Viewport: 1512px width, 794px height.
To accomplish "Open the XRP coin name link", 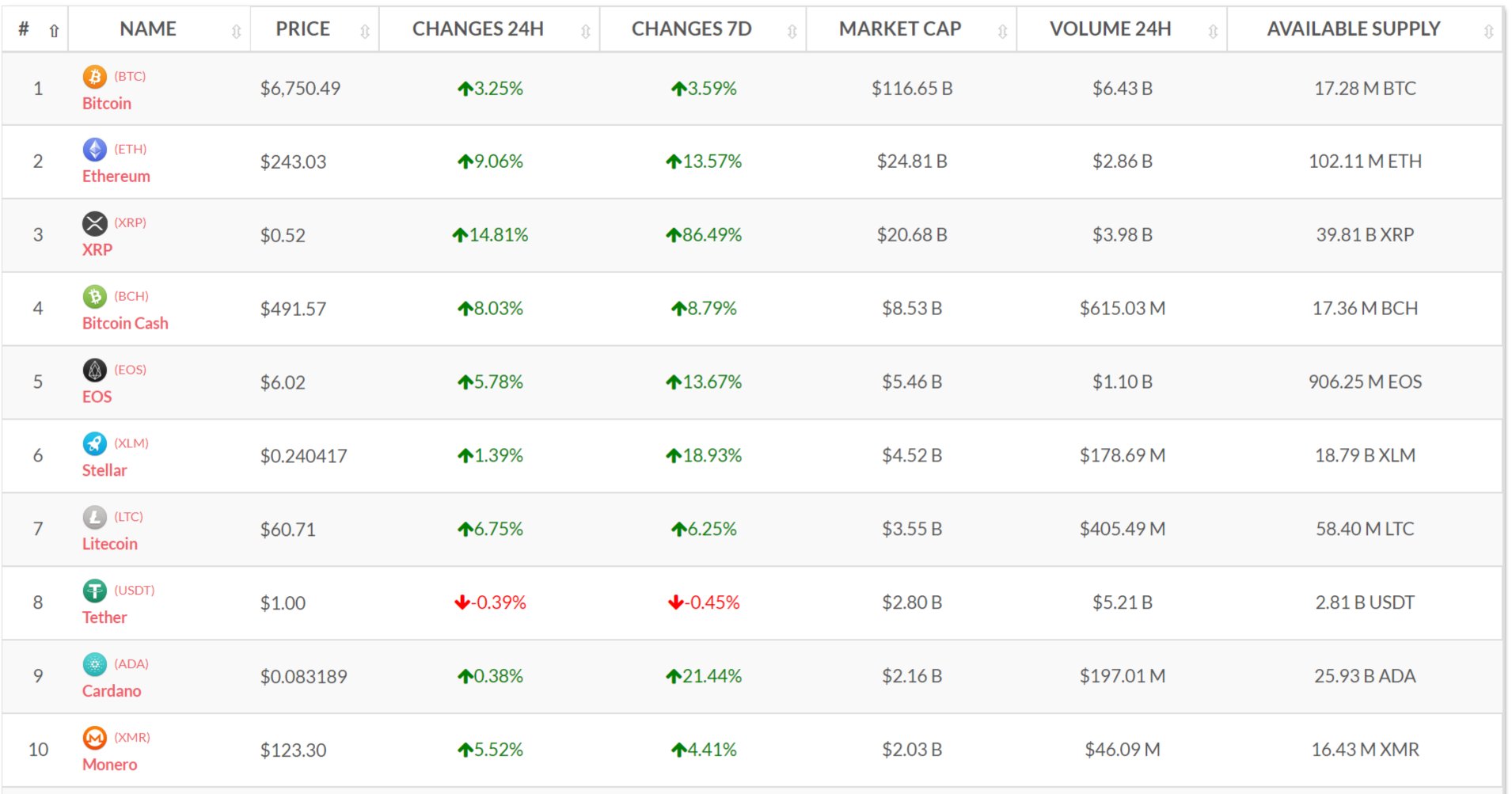I will click(97, 250).
